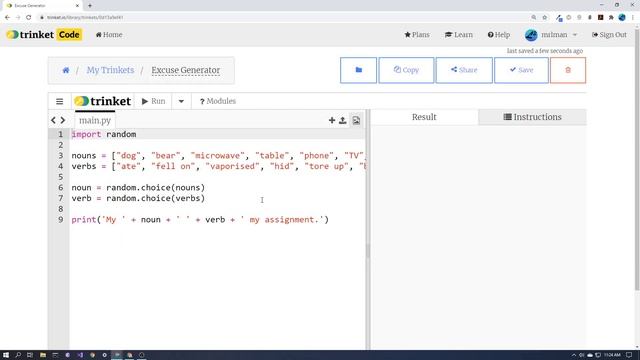Close the Excuse Generator browser tab
The width and height of the screenshot is (640, 360).
(x=78, y=6)
